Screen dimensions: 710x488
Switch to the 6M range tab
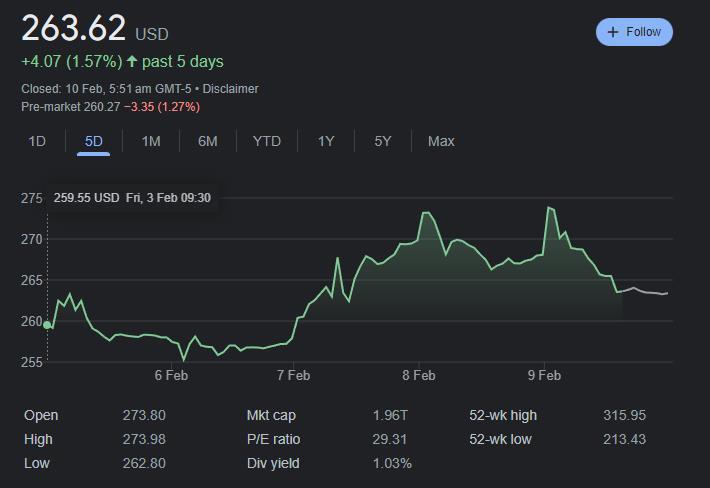[x=207, y=141]
